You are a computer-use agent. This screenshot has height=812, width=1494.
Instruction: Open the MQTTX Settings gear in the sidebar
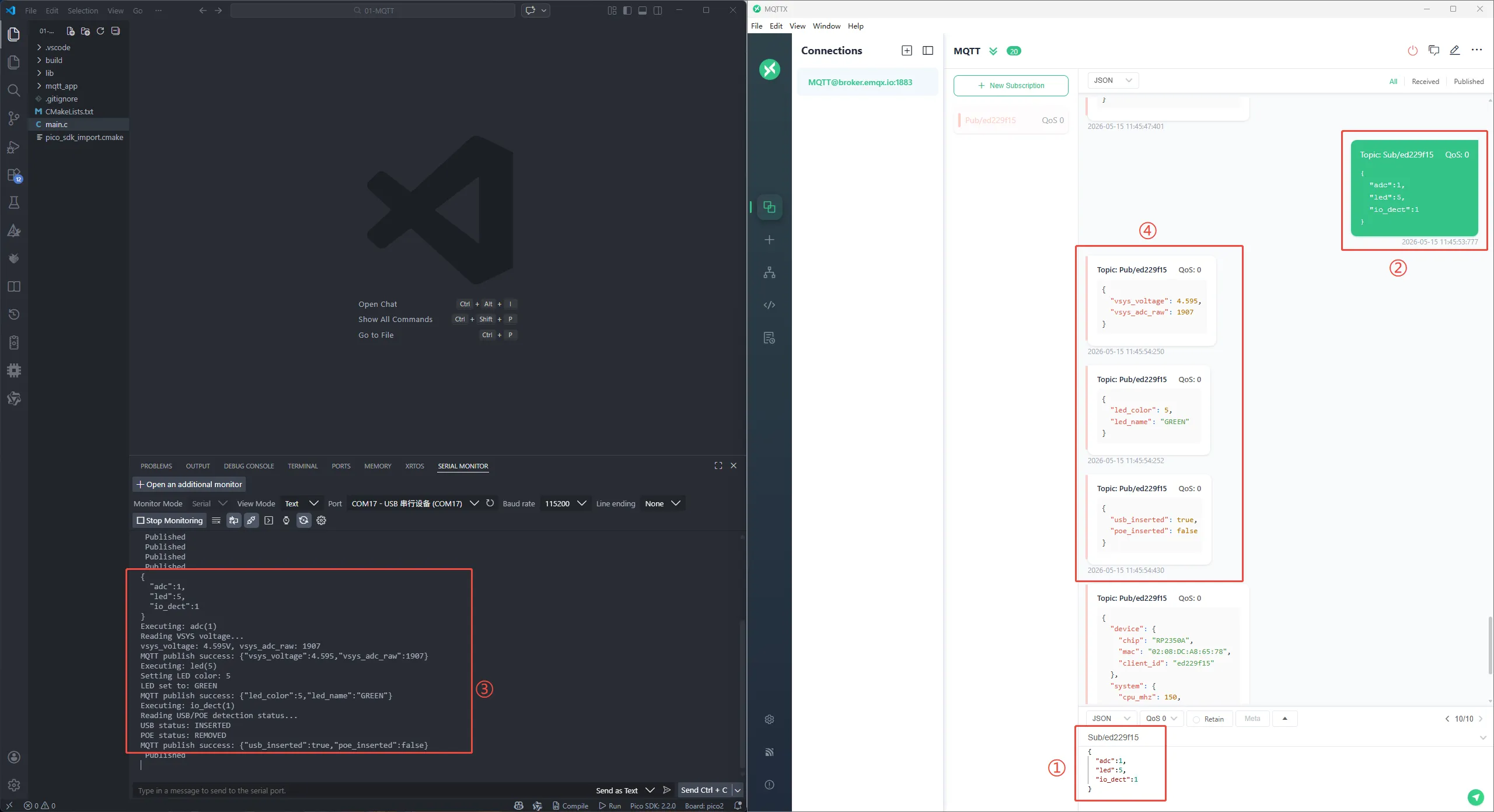[x=769, y=719]
